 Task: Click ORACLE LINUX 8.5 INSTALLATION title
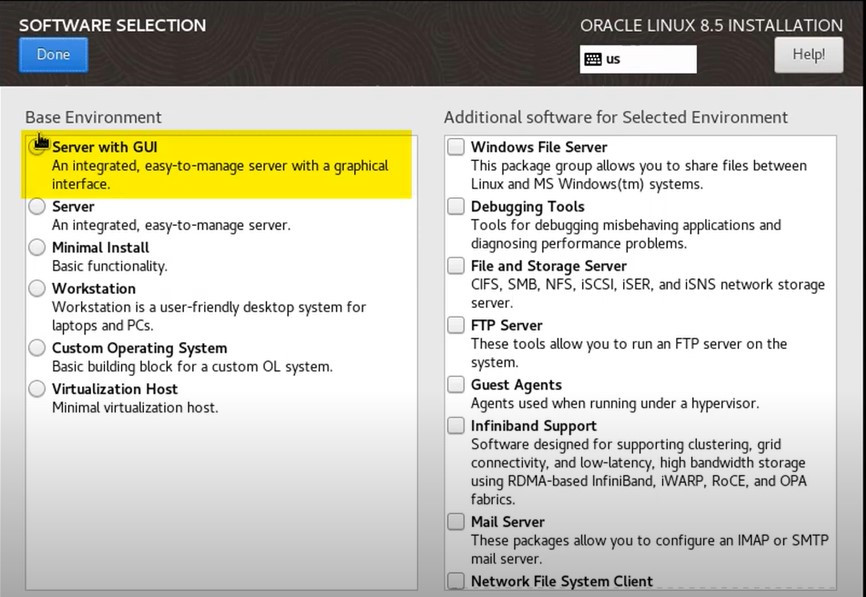711,25
